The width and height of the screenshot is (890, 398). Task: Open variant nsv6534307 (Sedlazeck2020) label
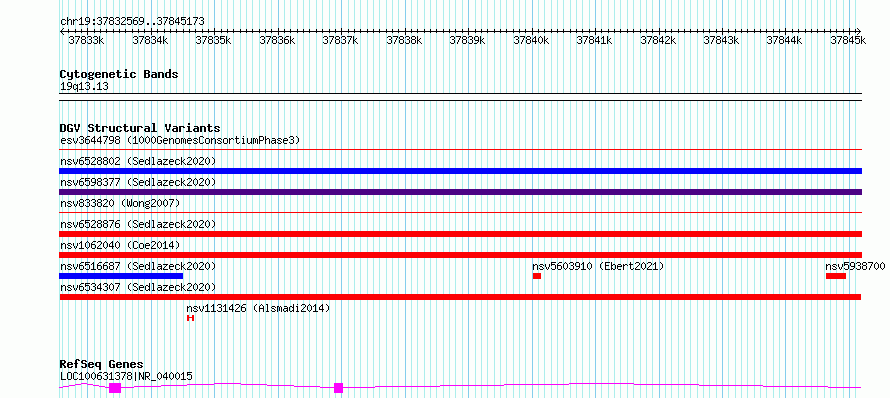click(138, 287)
